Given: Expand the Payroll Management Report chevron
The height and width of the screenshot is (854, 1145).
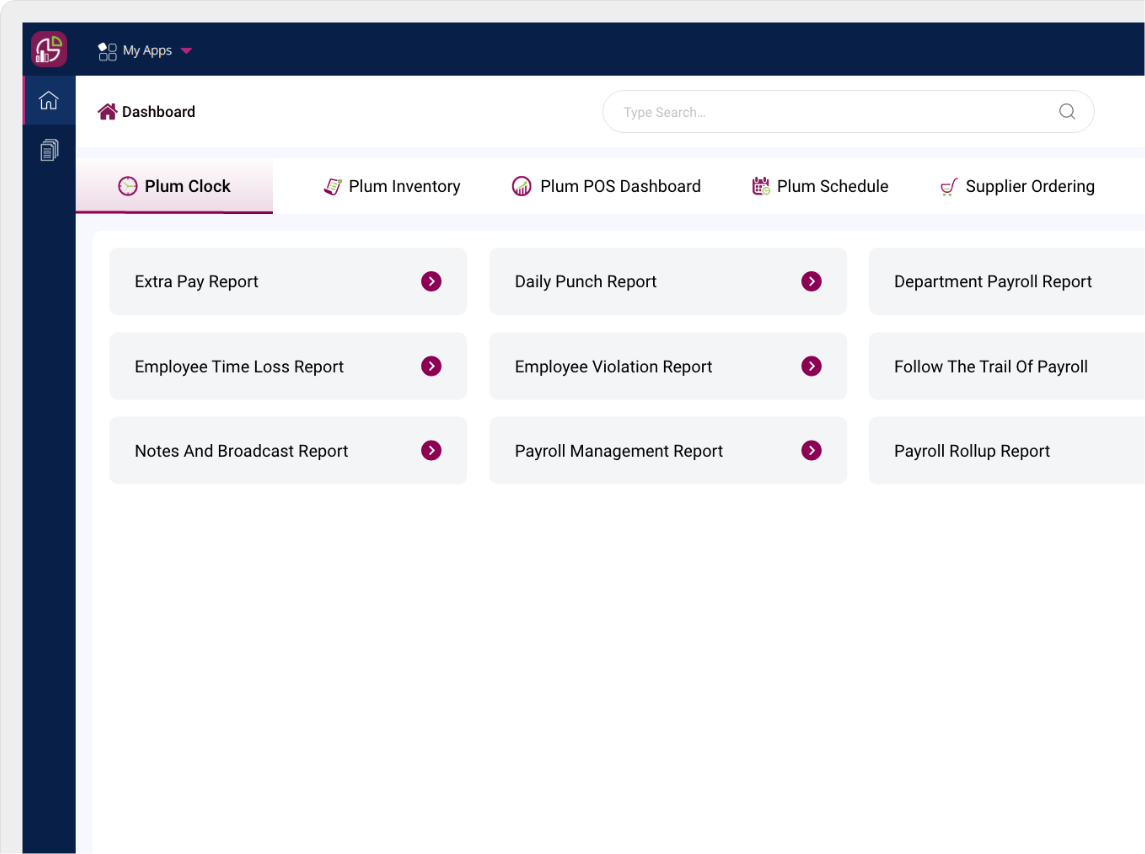Looking at the screenshot, I should (x=810, y=450).
